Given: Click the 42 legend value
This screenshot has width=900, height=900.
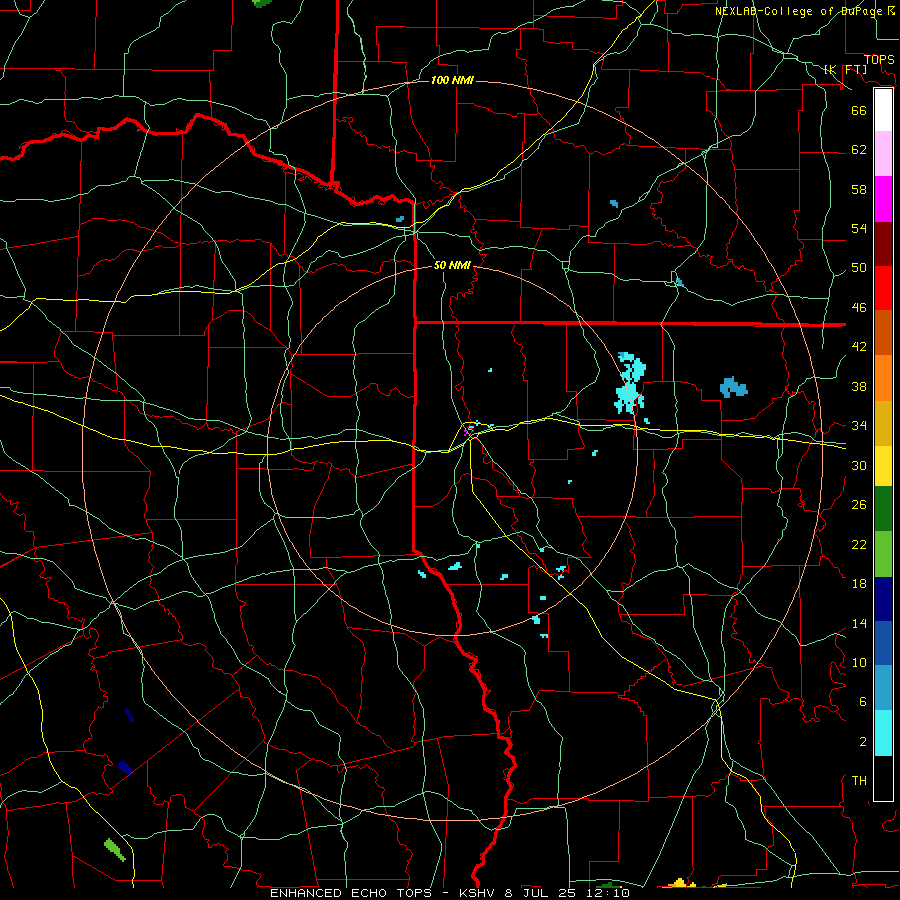Looking at the screenshot, I should point(859,347).
